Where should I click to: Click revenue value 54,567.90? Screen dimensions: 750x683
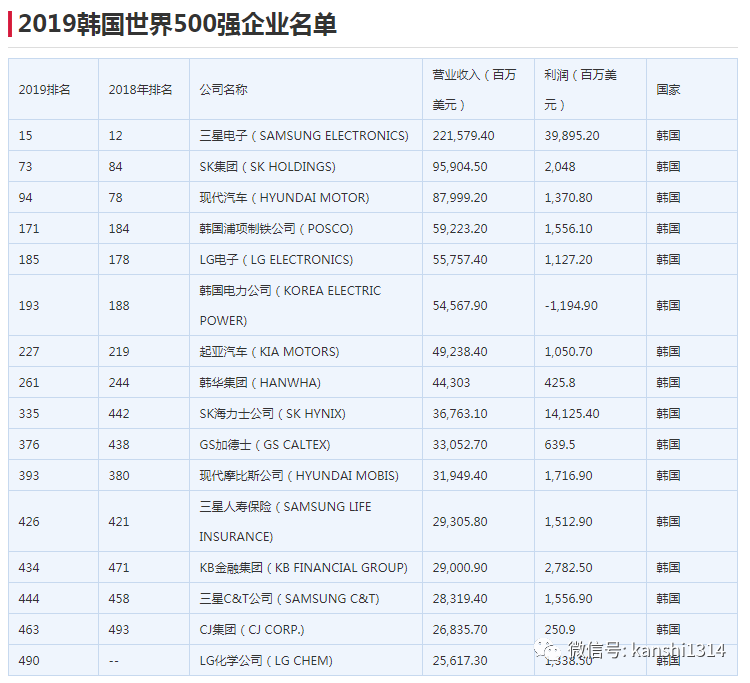click(460, 306)
